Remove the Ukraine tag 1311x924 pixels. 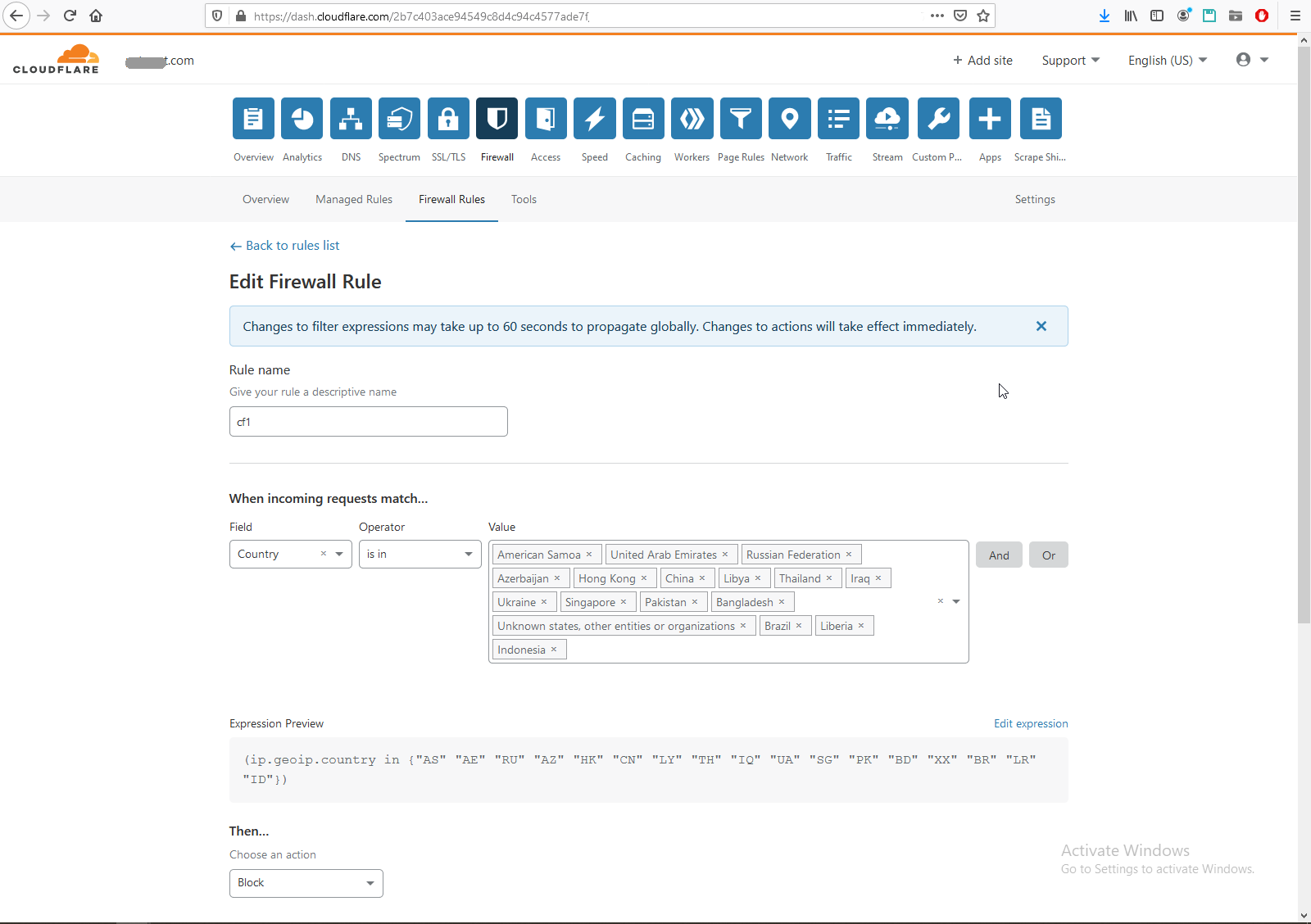coord(544,602)
